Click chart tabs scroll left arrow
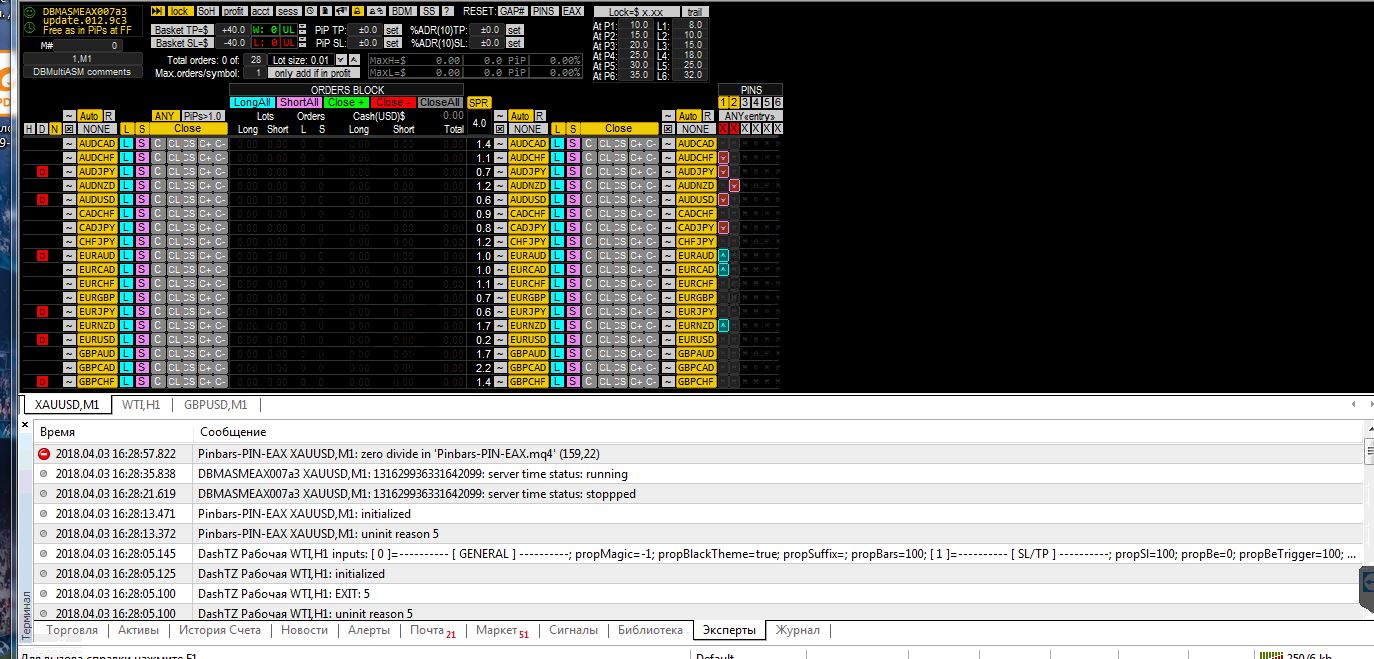1374x659 pixels. 1352,405
